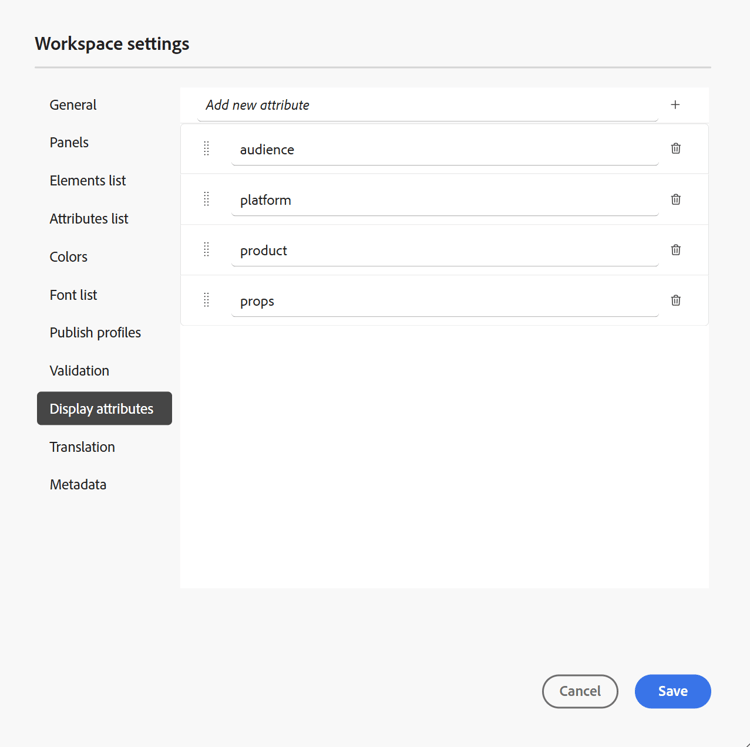The width and height of the screenshot is (750, 747).
Task: Show the Translation settings
Action: pos(82,447)
